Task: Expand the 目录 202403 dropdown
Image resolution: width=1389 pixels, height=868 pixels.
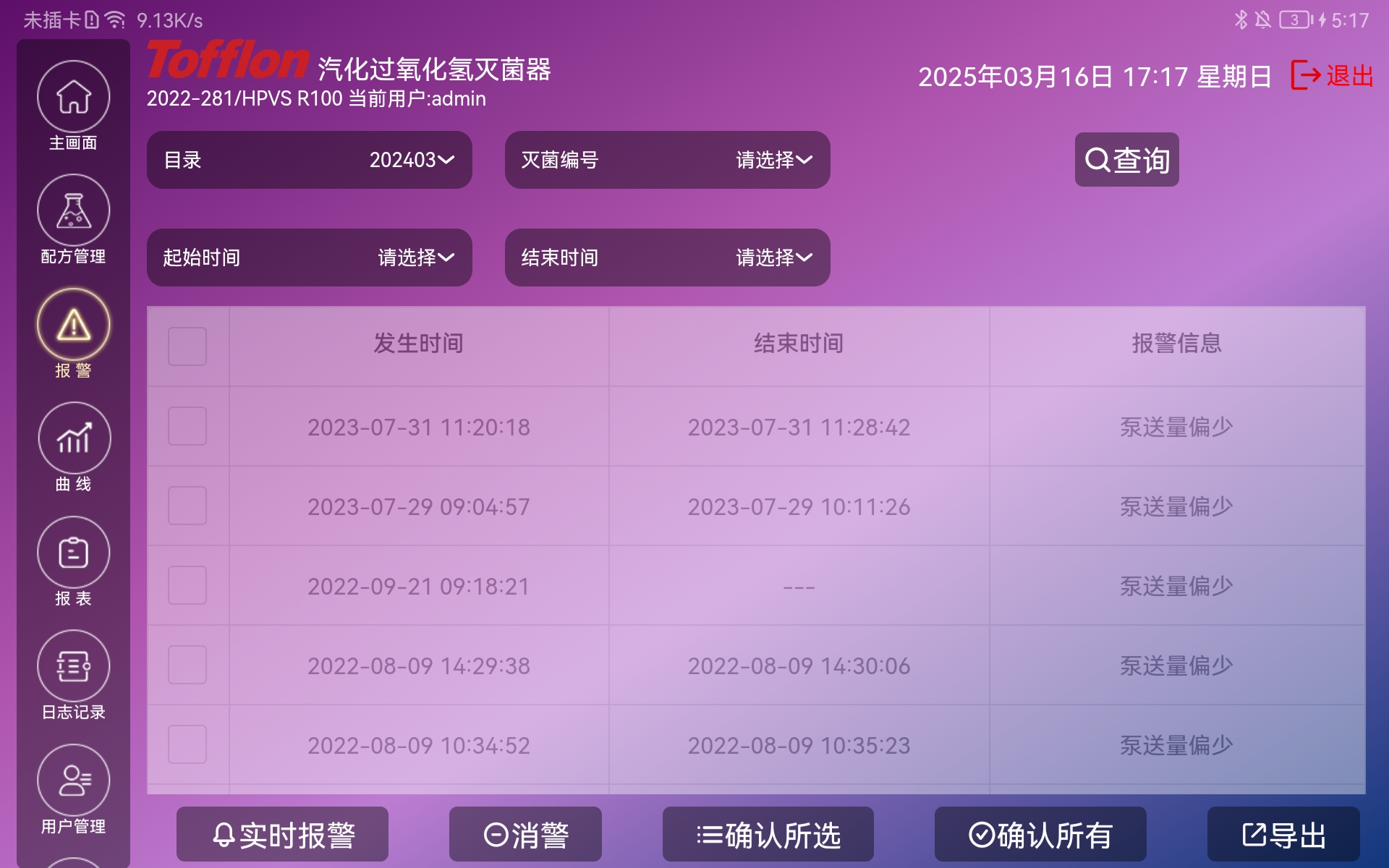Action: 310,160
